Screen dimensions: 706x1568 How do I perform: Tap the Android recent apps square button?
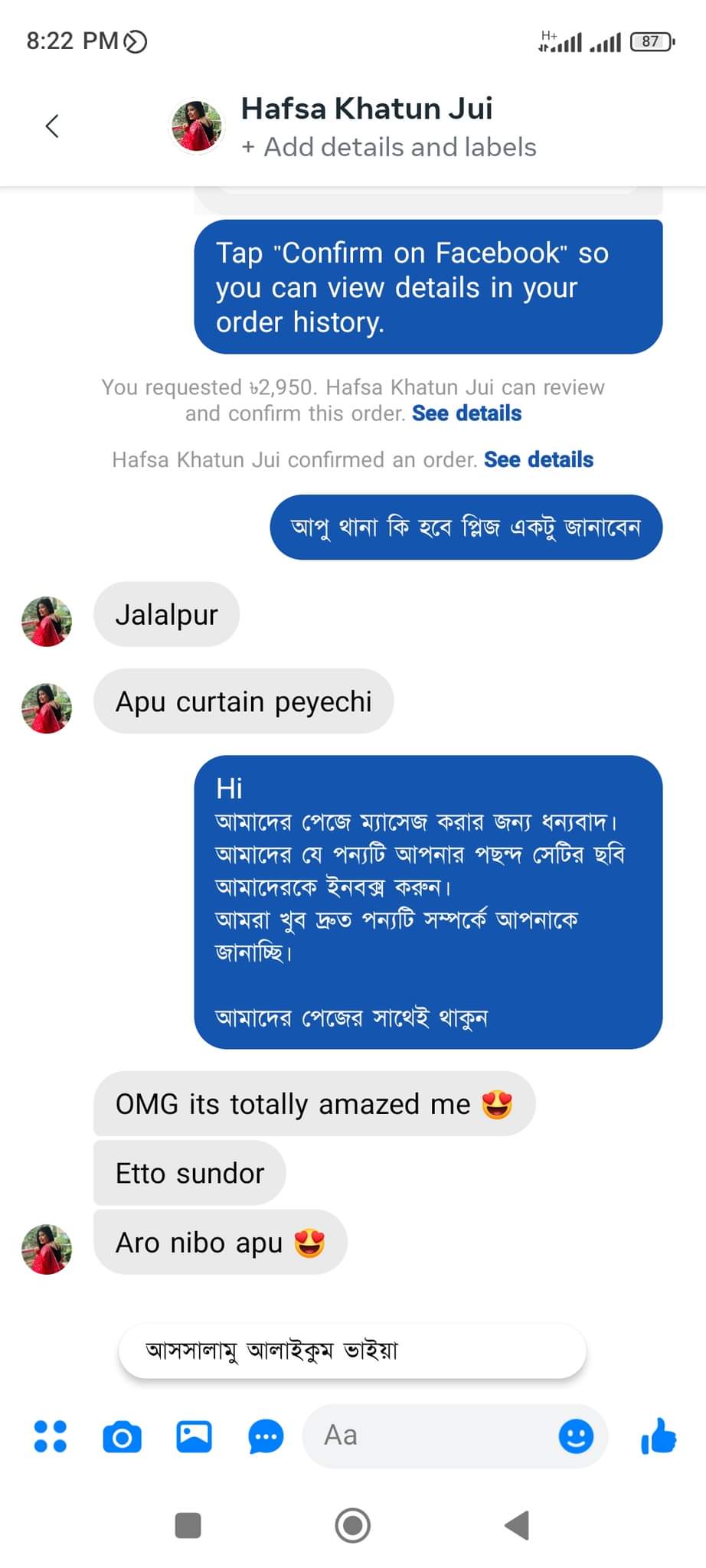pyautogui.click(x=188, y=1525)
